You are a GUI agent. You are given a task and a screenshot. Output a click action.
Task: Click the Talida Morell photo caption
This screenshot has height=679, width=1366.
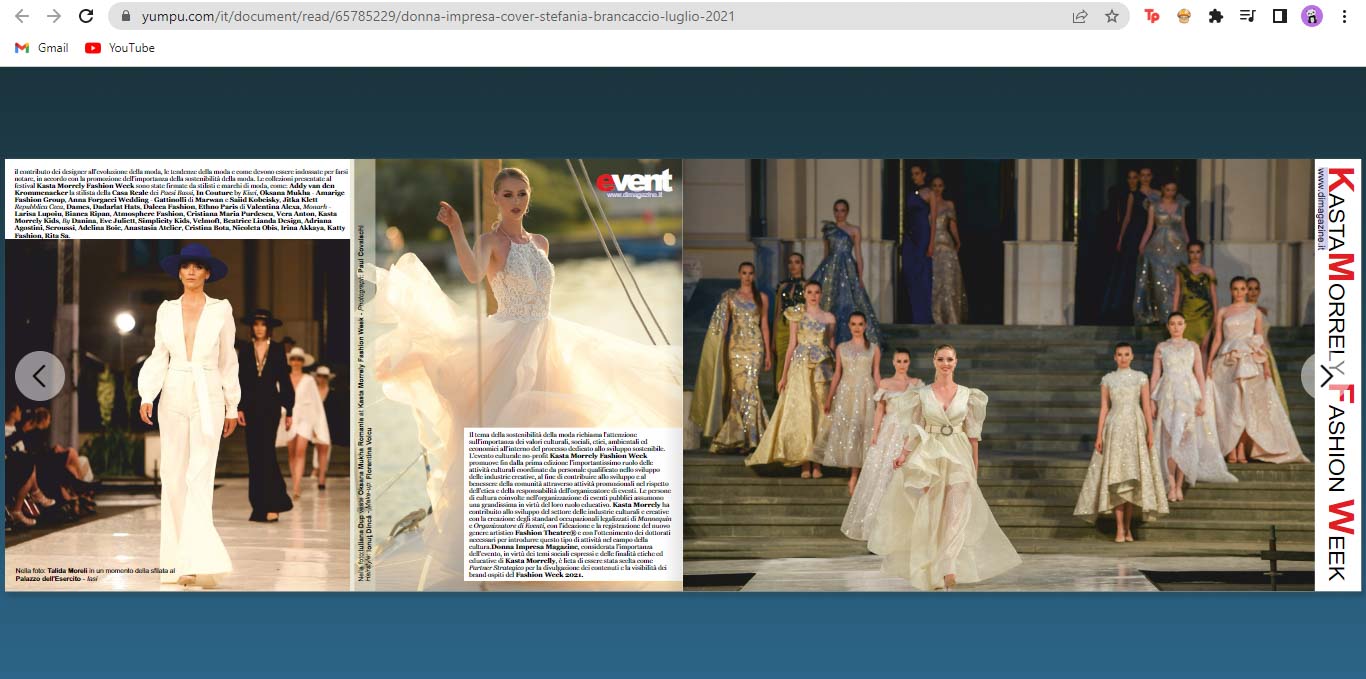click(x=95, y=574)
